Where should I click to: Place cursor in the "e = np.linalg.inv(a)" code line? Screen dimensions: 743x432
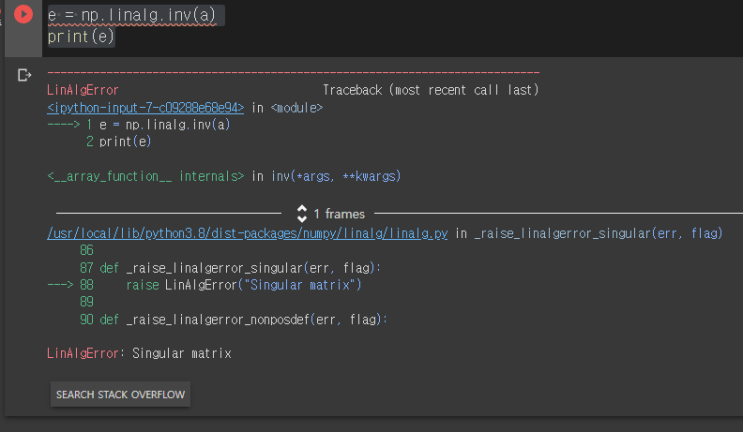click(136, 16)
